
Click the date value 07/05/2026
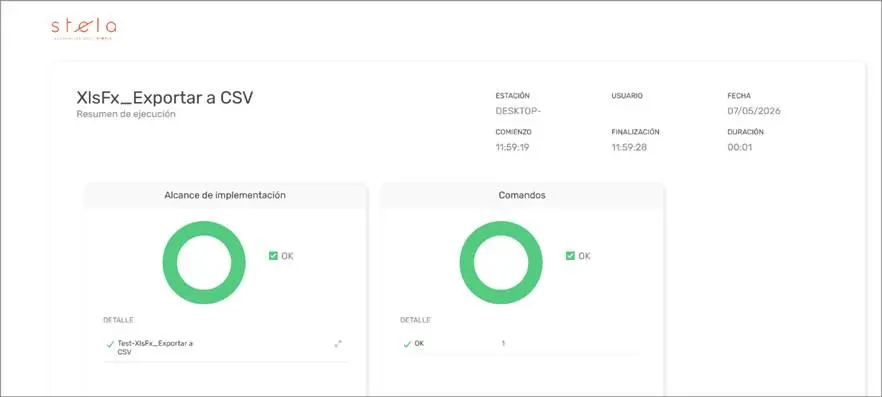click(x=754, y=111)
